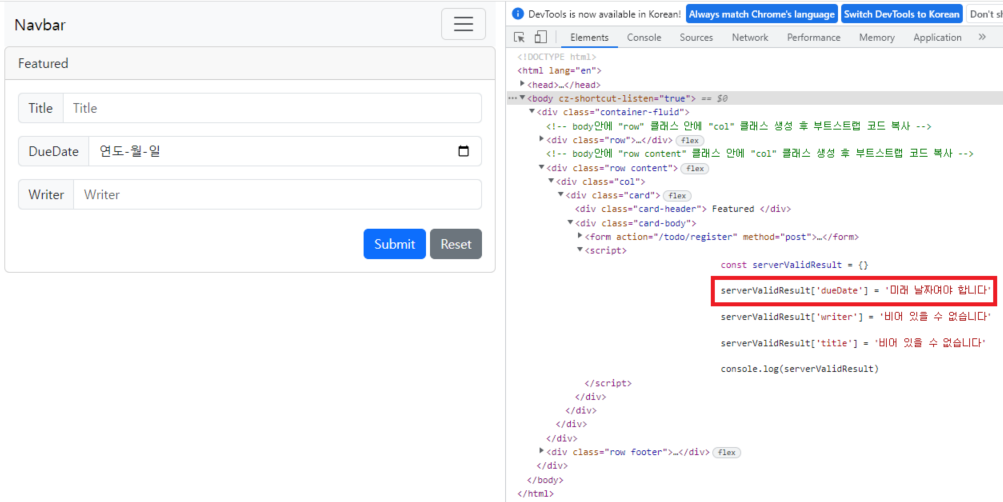The height and width of the screenshot is (502, 1003).
Task: Click the serverValidResult['writer'] line
Action: point(856,317)
